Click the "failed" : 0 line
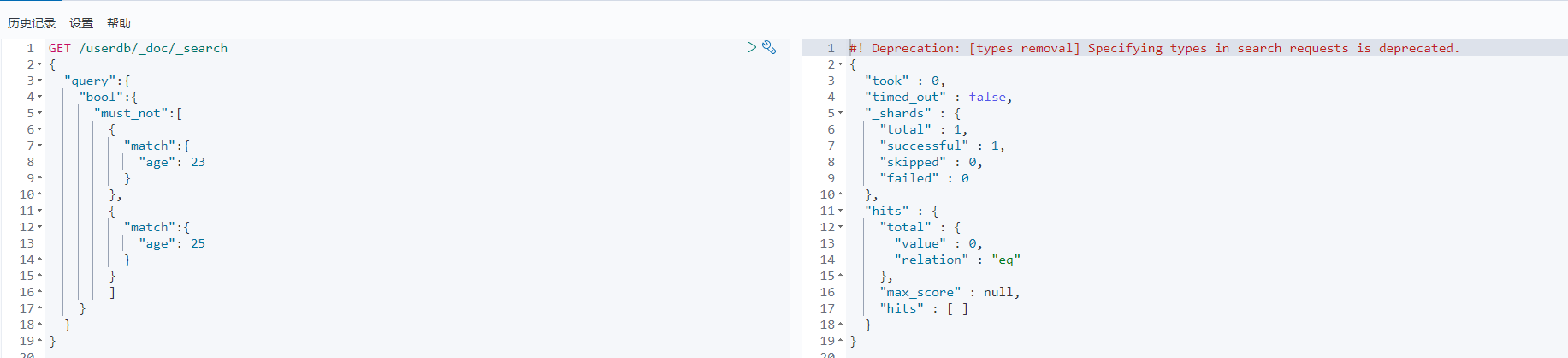This screenshot has height=358, width=1568. tap(925, 178)
